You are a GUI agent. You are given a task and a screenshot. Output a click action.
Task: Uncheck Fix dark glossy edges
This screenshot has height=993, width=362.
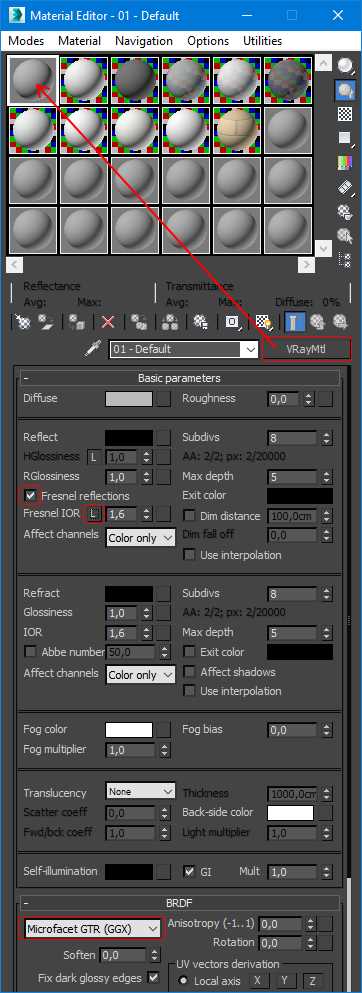[x=153, y=977]
